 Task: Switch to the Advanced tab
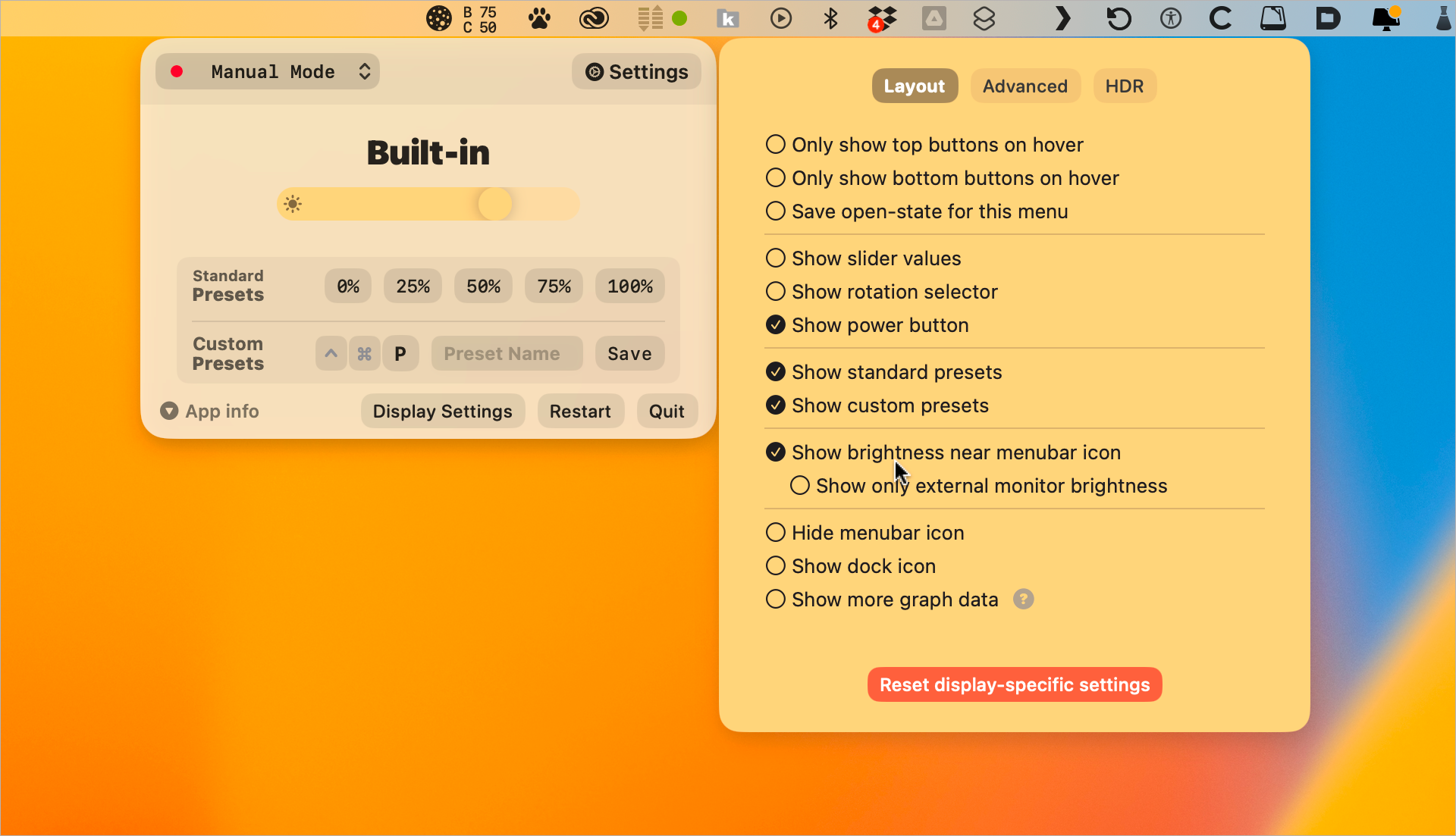(x=1025, y=86)
